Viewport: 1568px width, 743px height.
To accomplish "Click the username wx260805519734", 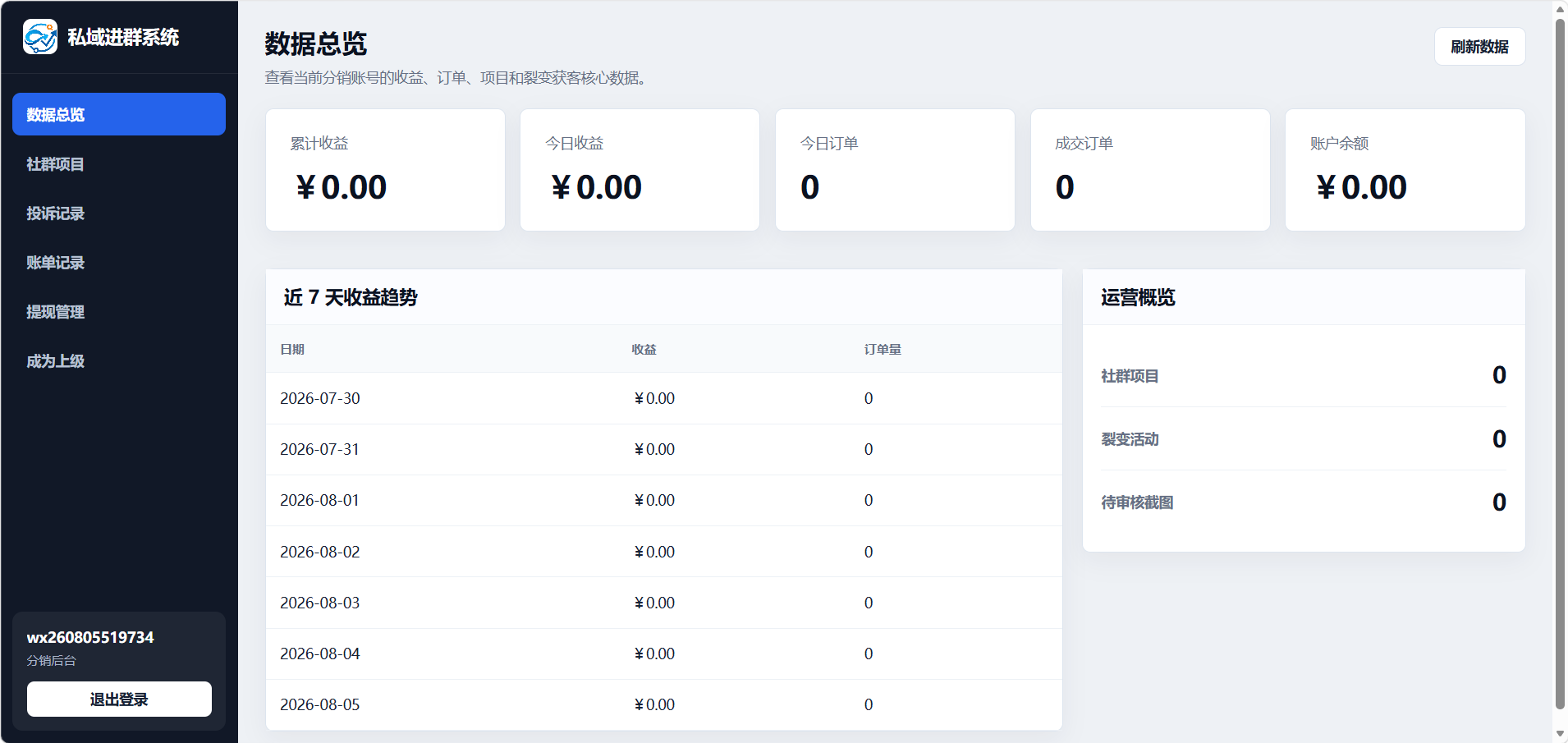I will point(90,637).
